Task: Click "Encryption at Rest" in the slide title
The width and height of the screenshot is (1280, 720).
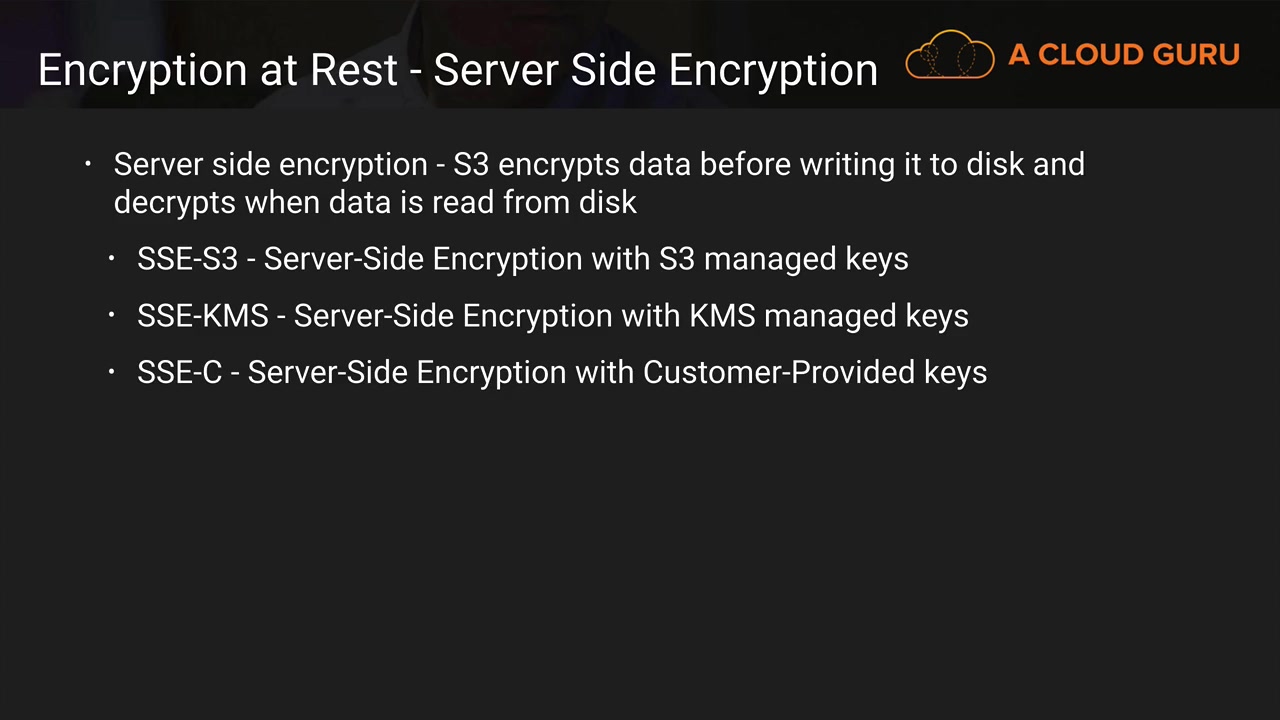Action: [218, 71]
